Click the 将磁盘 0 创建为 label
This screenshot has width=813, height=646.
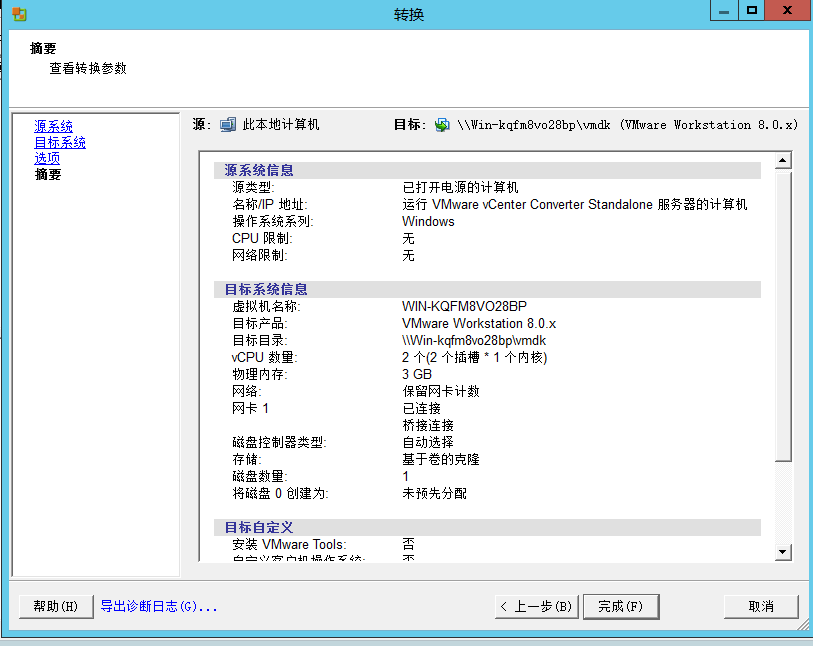(x=281, y=494)
